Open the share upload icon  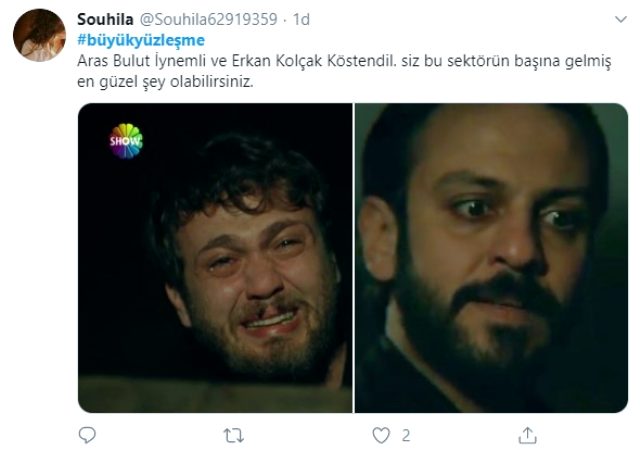[527, 435]
